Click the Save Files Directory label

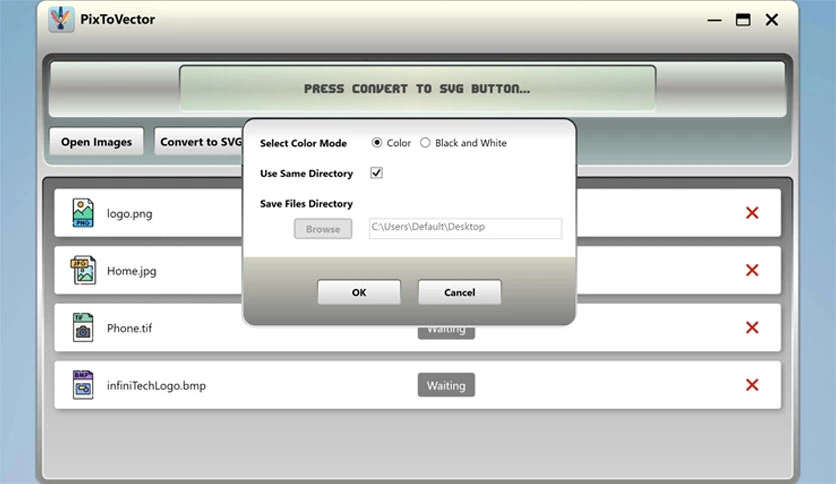[306, 204]
